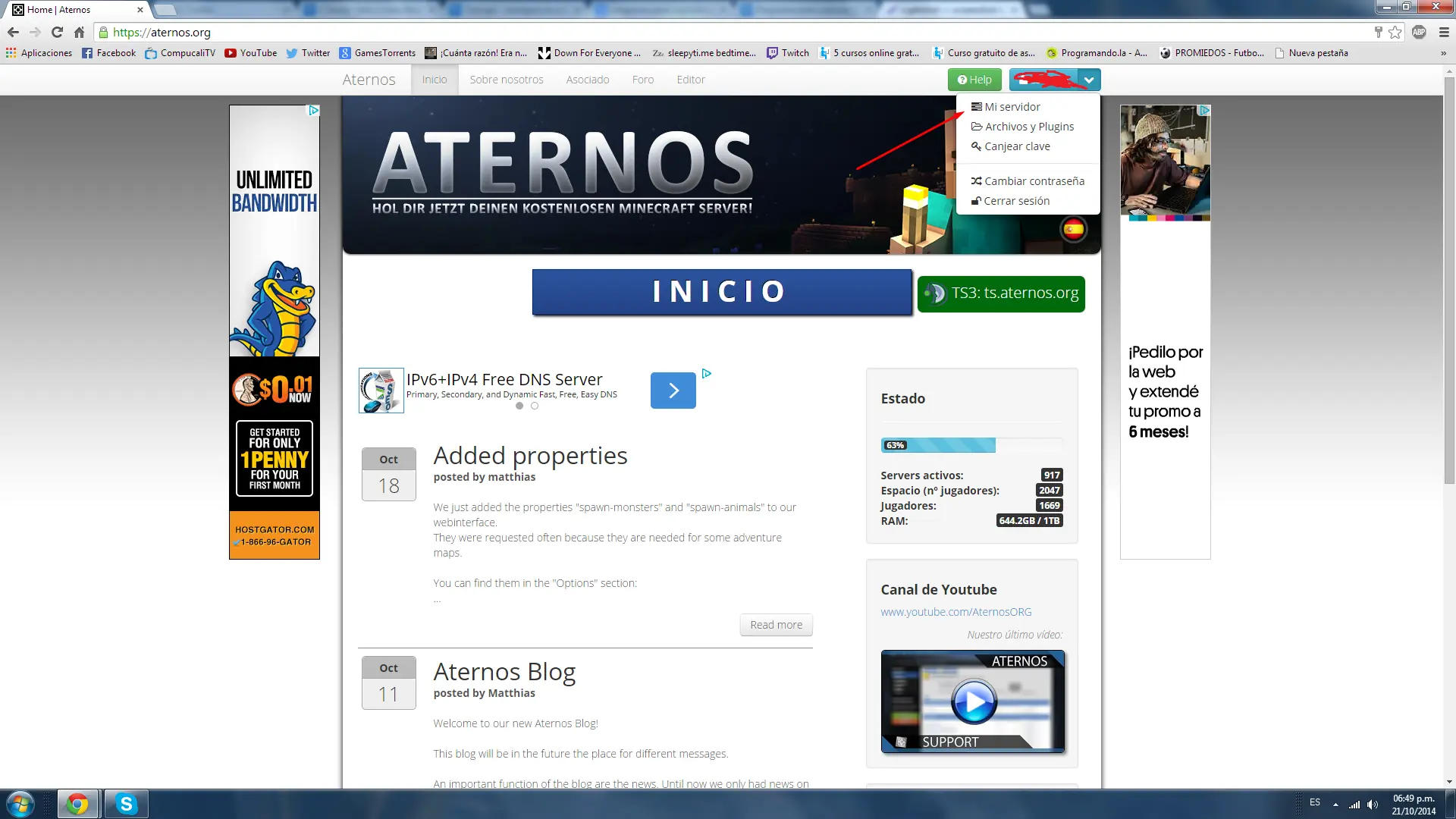Click the green Help button

point(974,80)
